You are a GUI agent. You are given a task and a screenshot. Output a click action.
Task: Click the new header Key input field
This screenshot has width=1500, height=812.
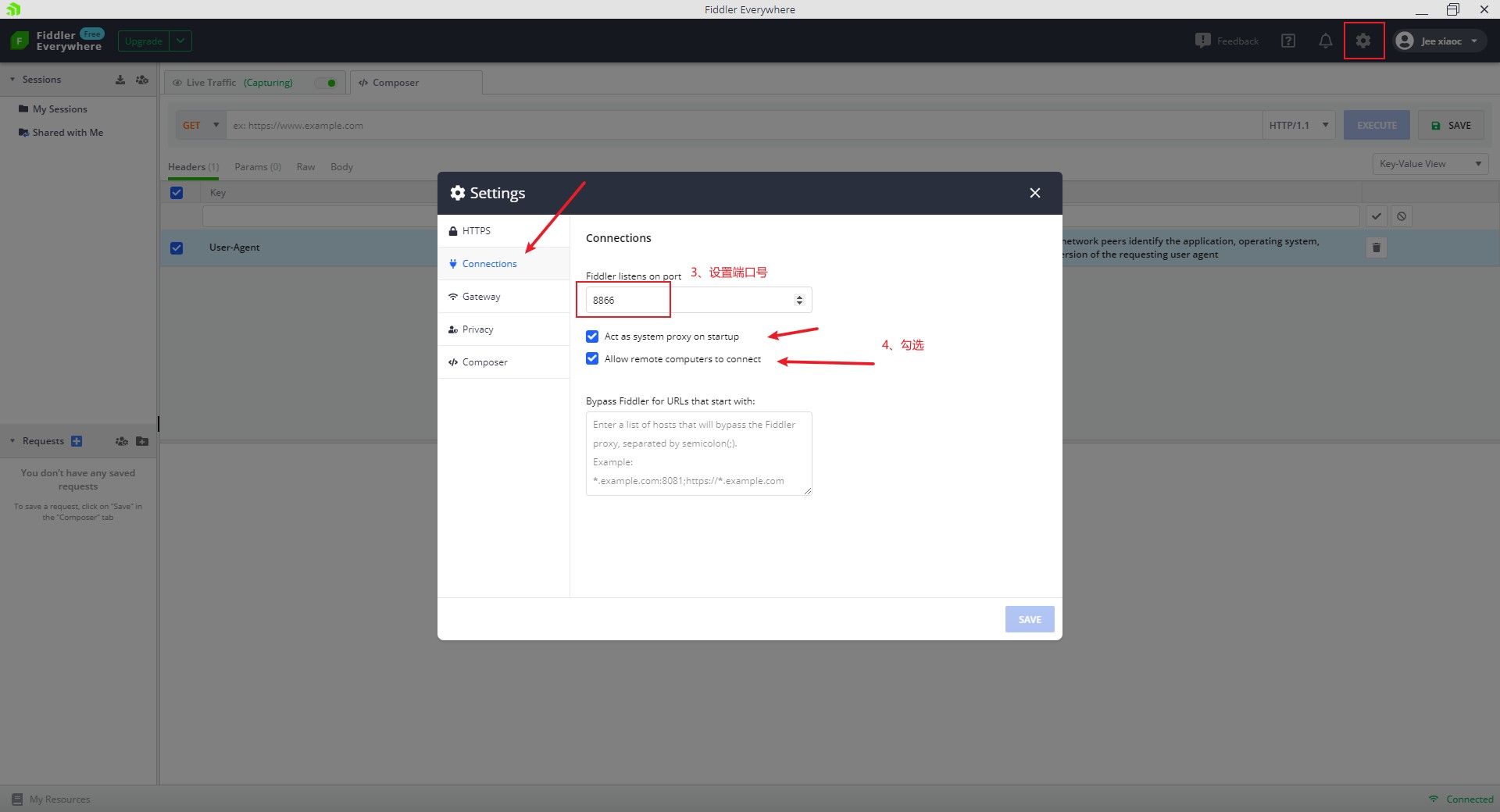[320, 216]
